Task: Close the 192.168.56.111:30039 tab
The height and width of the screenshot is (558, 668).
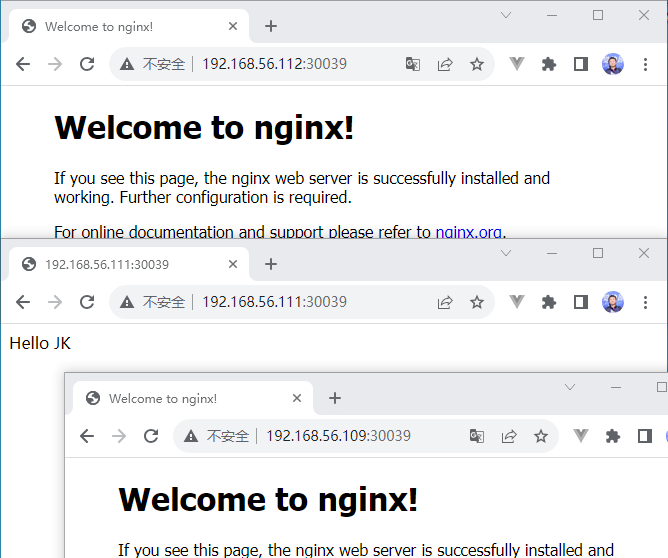Action: (x=233, y=265)
